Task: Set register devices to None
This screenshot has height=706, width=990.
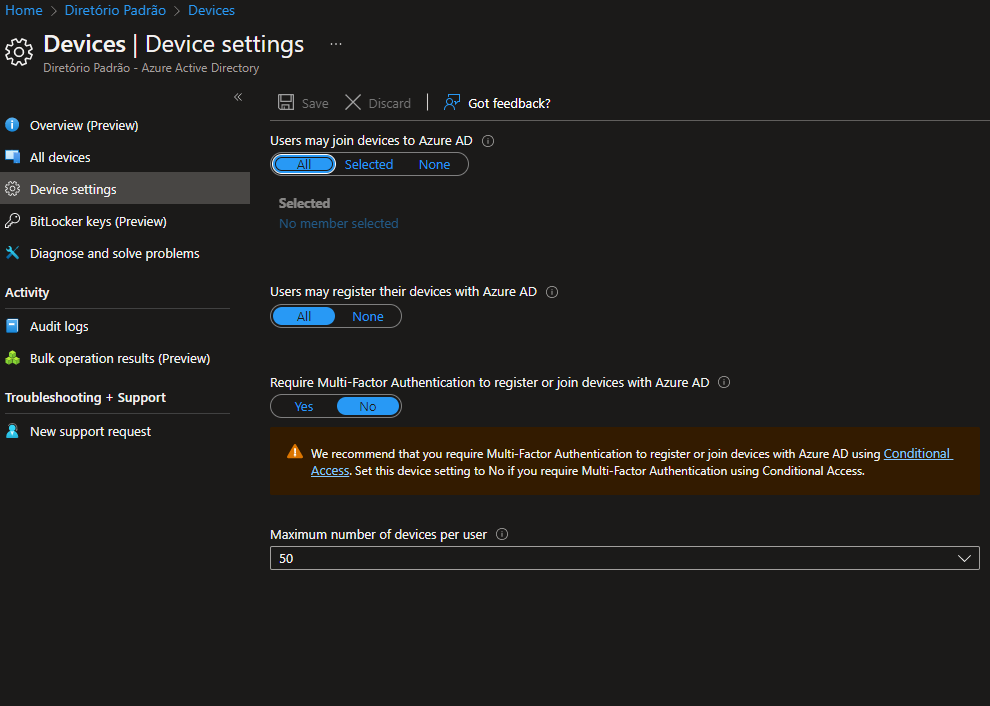Action: [367, 316]
